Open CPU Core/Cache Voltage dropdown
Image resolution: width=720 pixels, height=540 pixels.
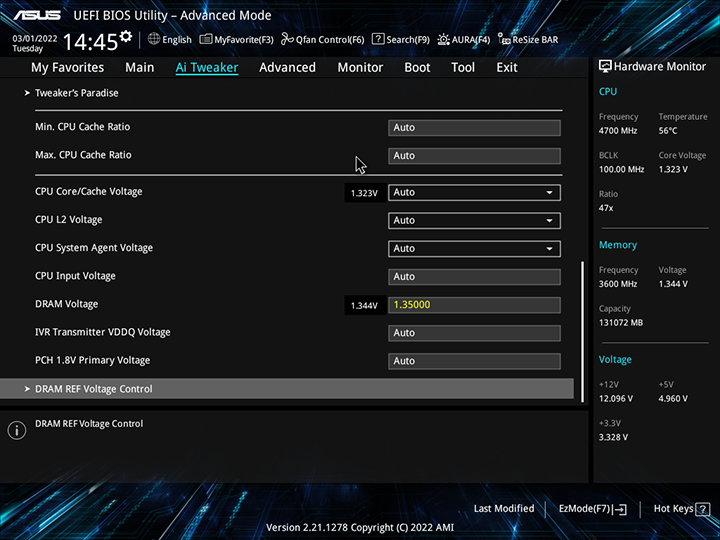tap(474, 192)
